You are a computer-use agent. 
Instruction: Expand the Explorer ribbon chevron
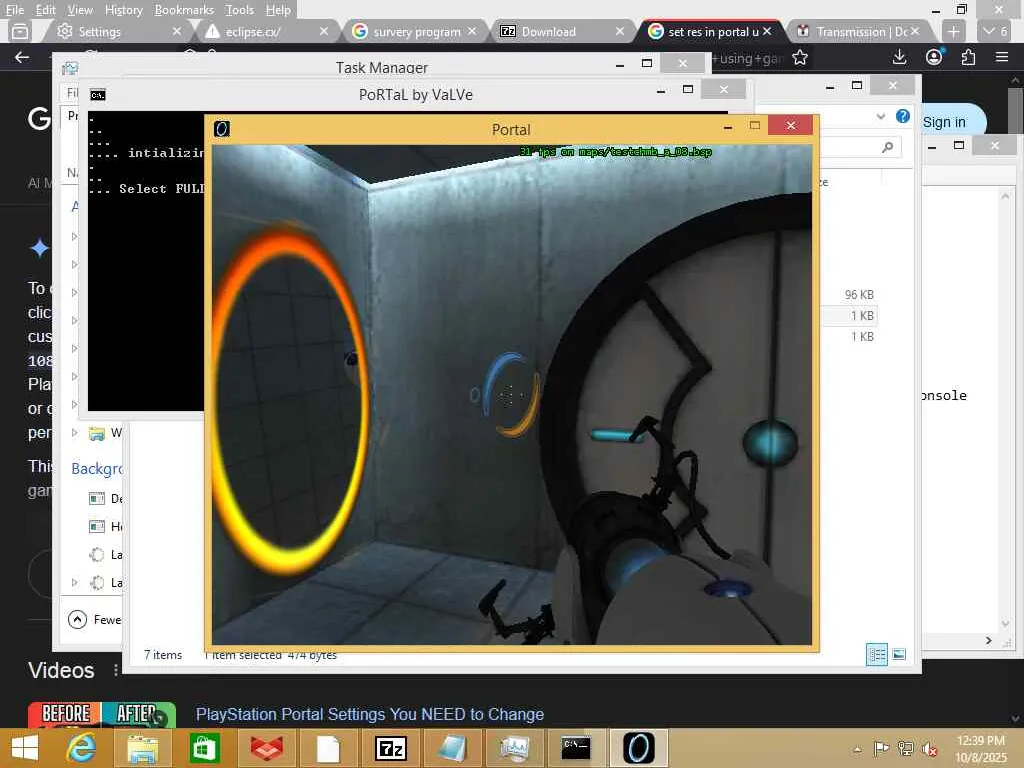880,116
